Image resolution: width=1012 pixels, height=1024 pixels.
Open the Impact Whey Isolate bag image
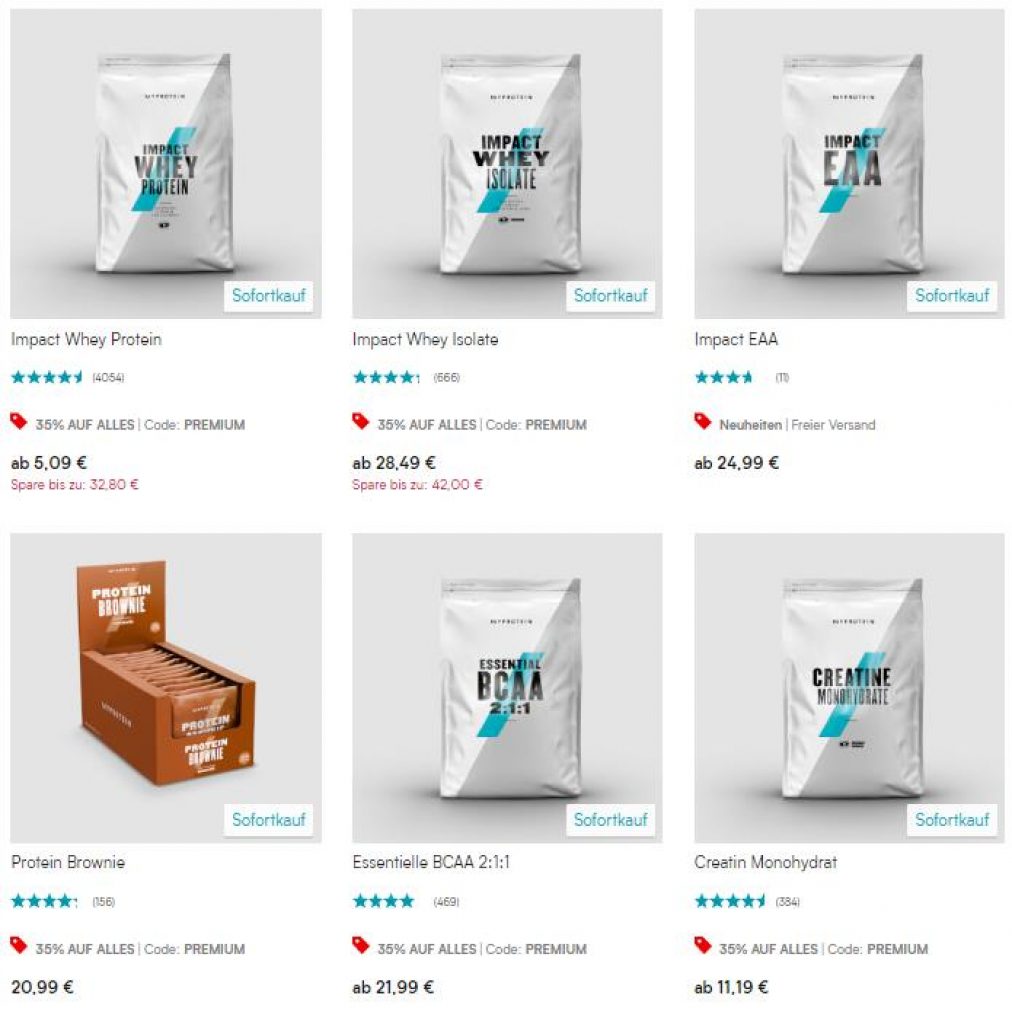[507, 163]
